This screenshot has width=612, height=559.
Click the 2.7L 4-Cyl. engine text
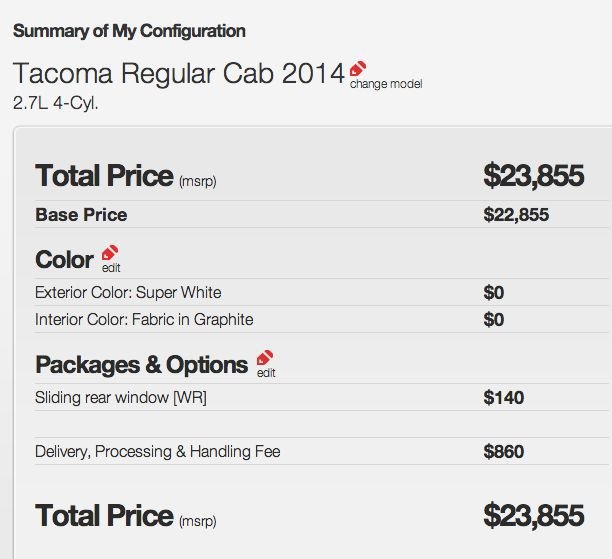[55, 103]
